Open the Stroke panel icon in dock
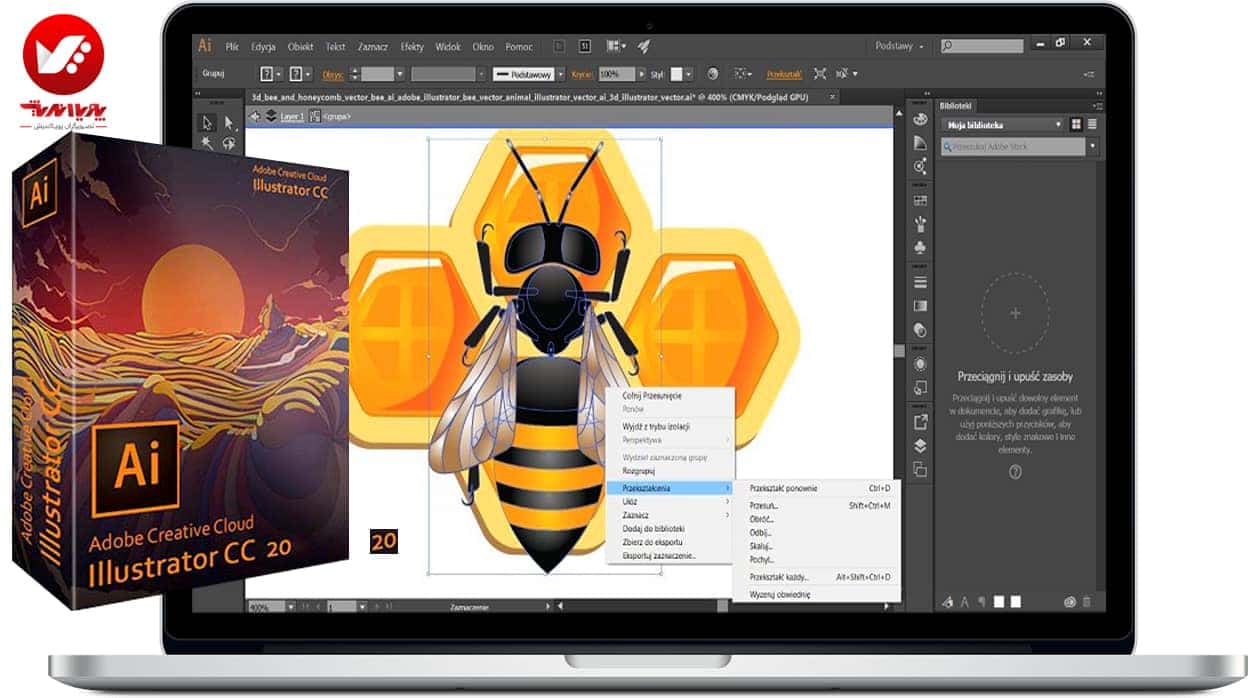 click(x=920, y=282)
